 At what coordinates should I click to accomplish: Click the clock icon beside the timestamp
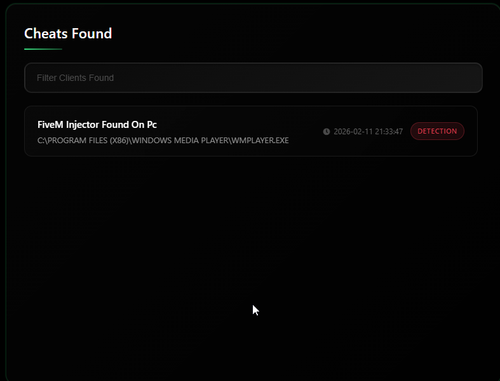326,132
